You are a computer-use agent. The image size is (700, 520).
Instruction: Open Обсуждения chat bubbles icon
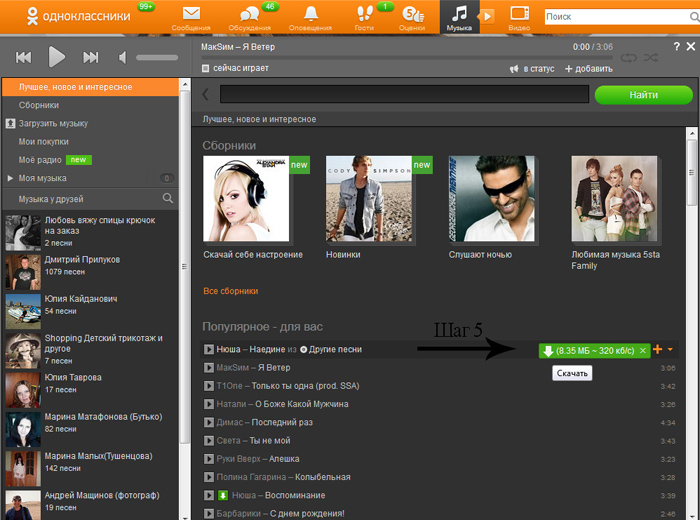click(x=249, y=14)
